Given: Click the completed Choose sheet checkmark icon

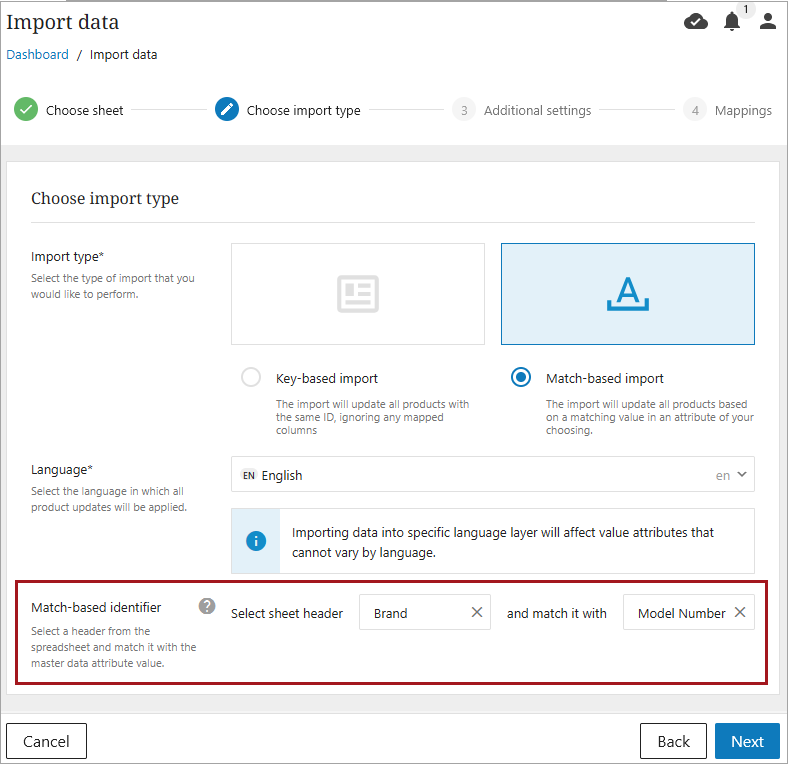Looking at the screenshot, I should [x=26, y=110].
